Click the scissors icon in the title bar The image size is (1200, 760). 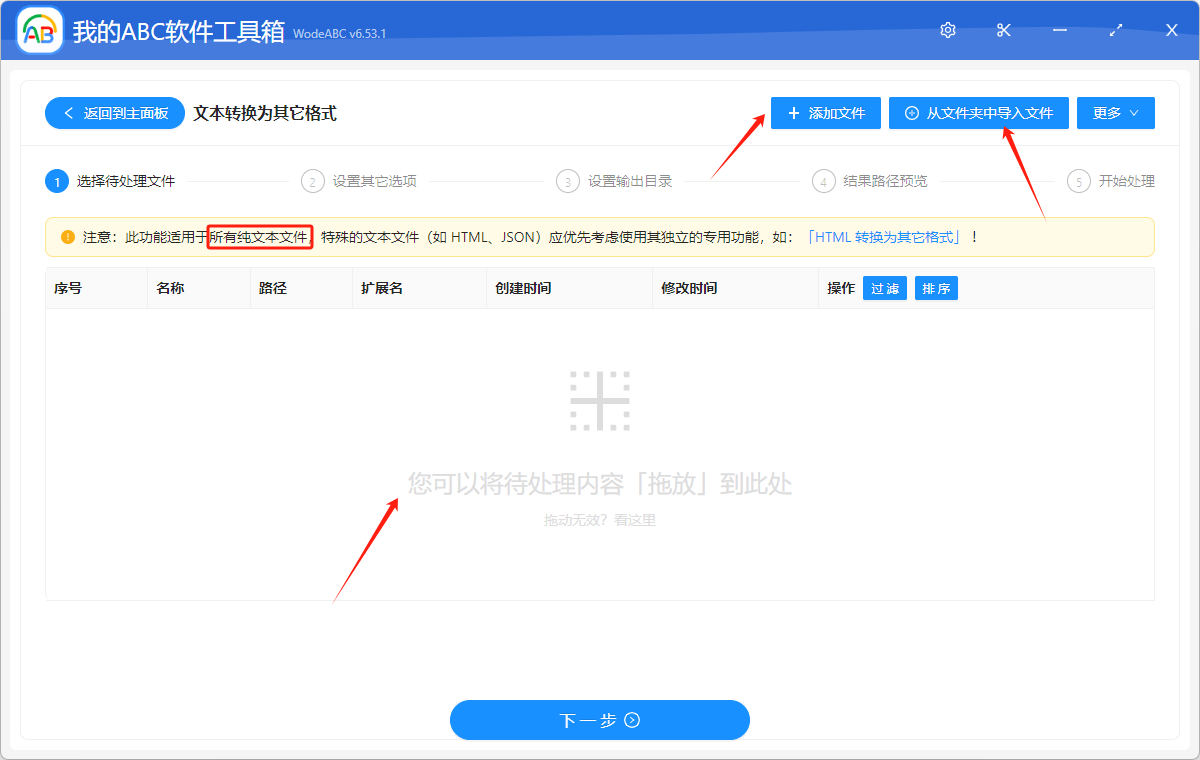[x=1003, y=30]
